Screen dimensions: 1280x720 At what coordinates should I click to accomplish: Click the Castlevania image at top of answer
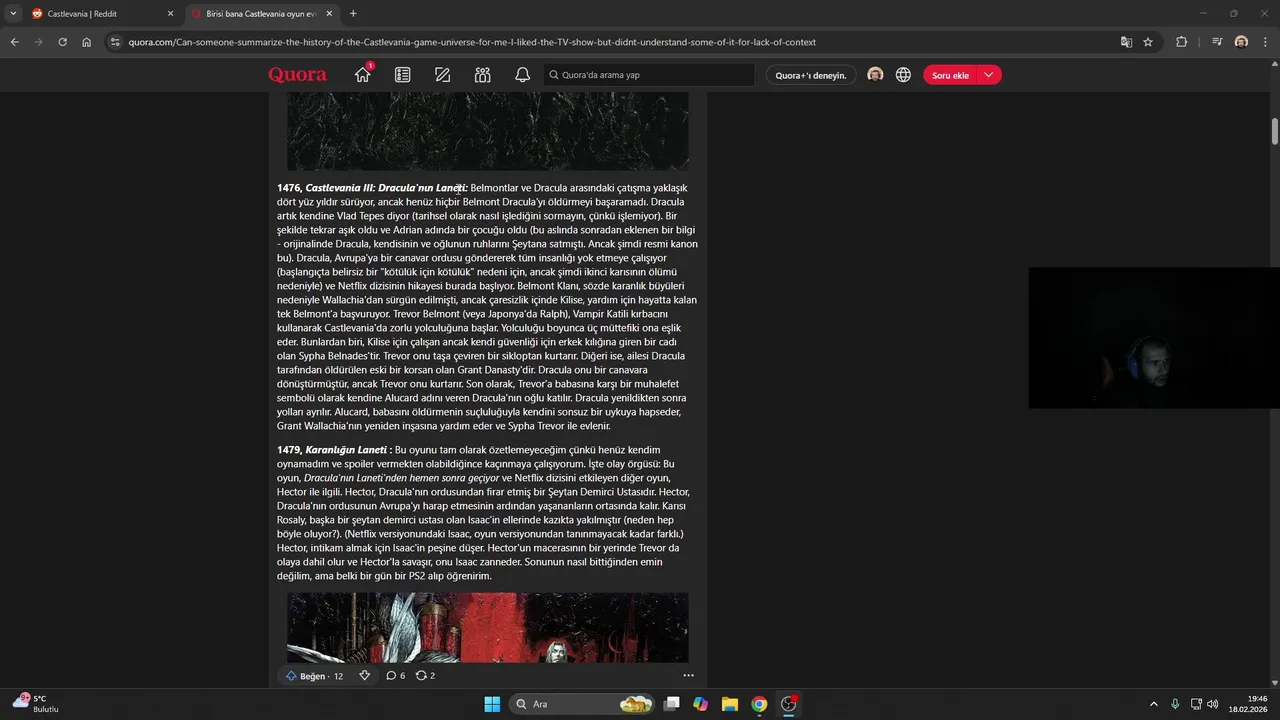click(487, 131)
